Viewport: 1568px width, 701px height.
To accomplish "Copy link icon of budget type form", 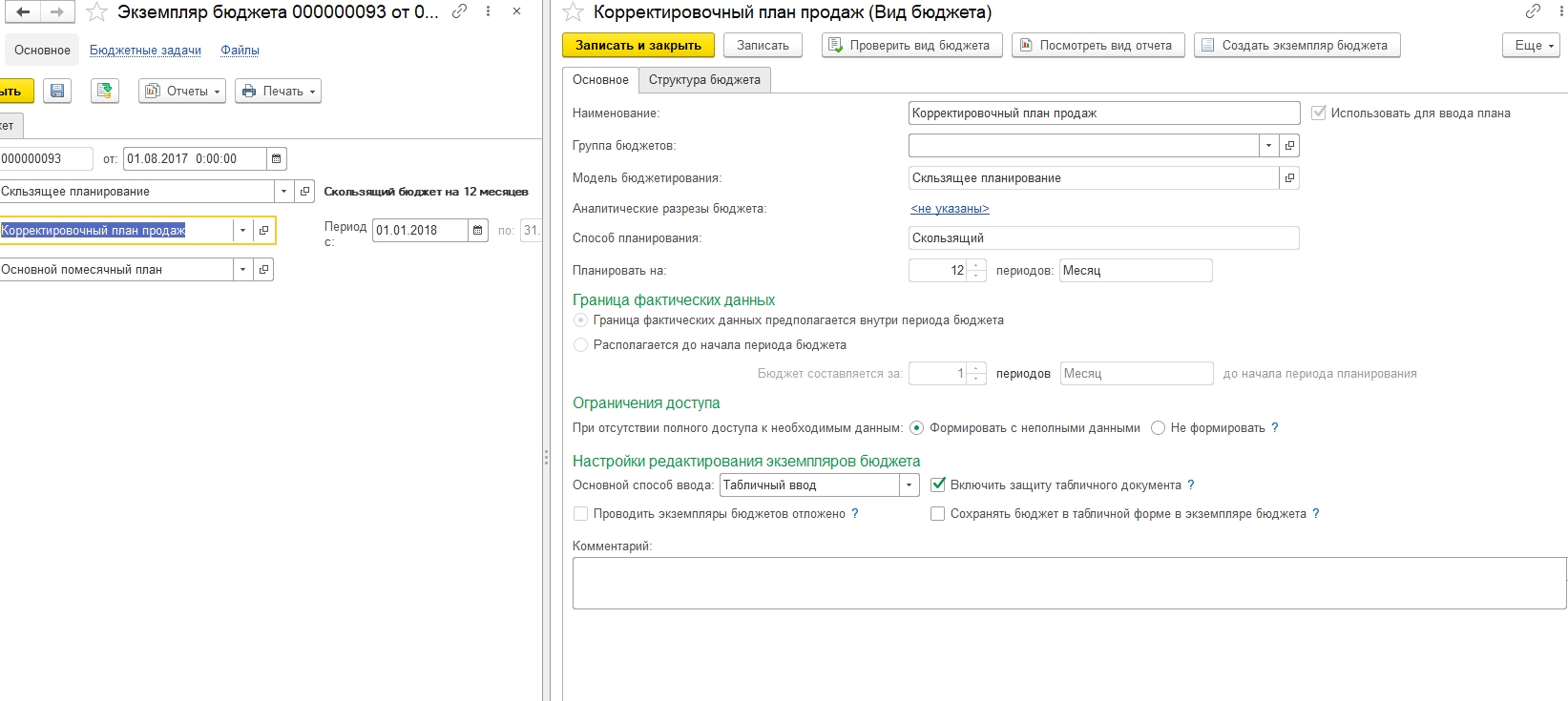I will tap(1533, 11).
